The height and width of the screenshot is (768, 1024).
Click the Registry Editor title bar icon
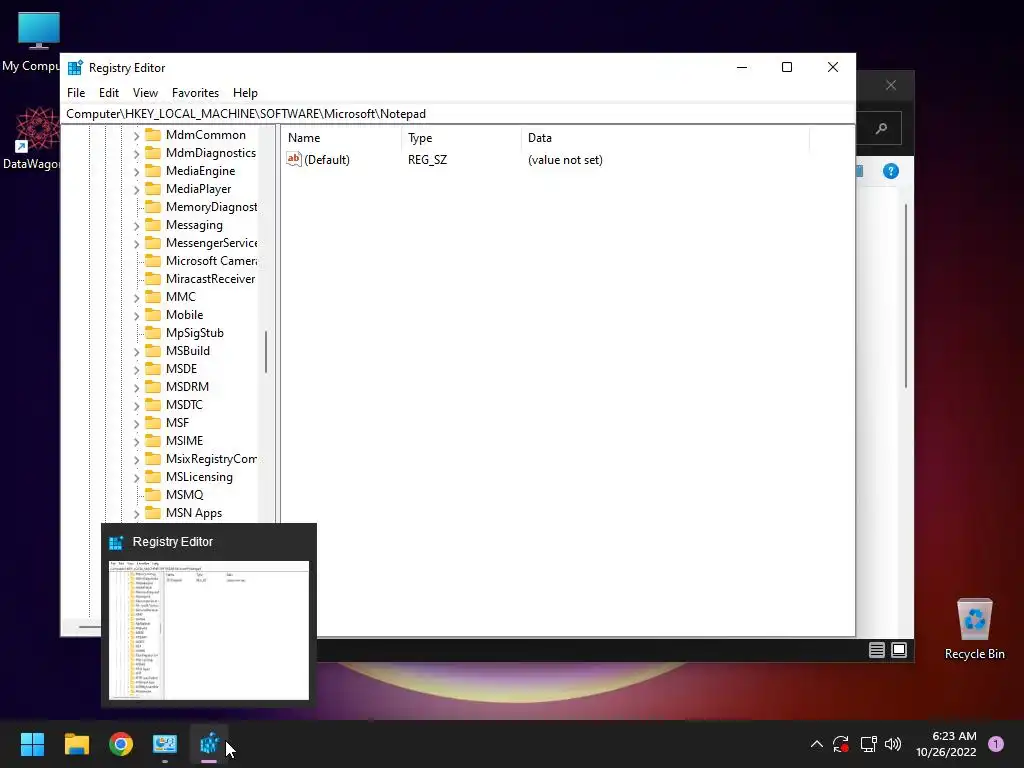(x=75, y=67)
